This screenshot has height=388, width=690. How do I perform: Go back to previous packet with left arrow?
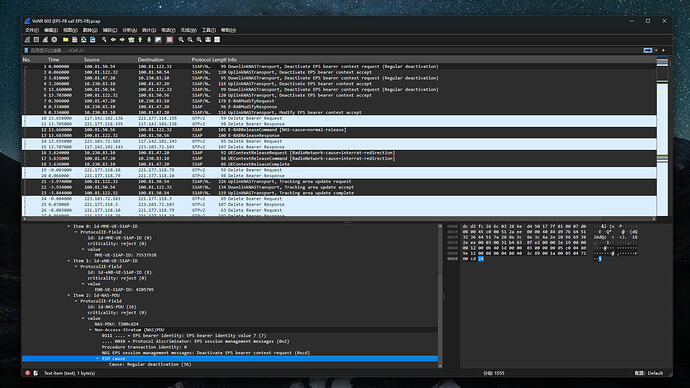pyautogui.click(x=113, y=40)
